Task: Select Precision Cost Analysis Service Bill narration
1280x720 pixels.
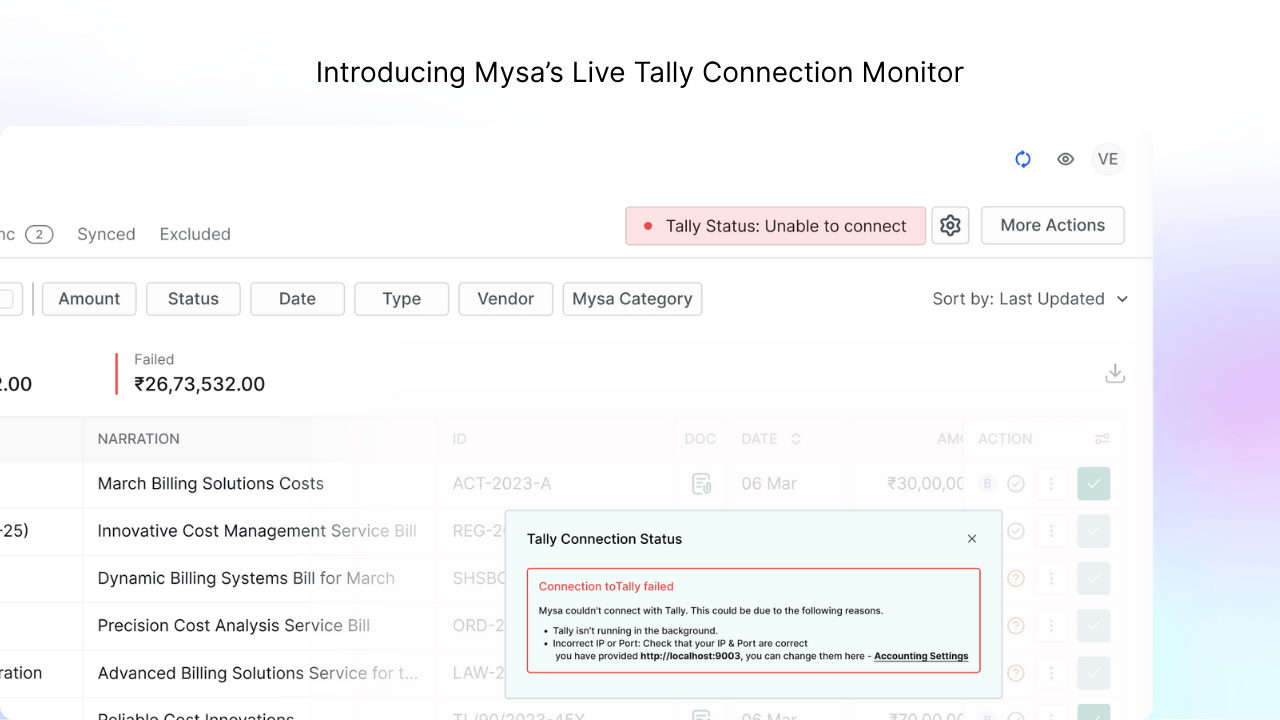Action: point(234,626)
